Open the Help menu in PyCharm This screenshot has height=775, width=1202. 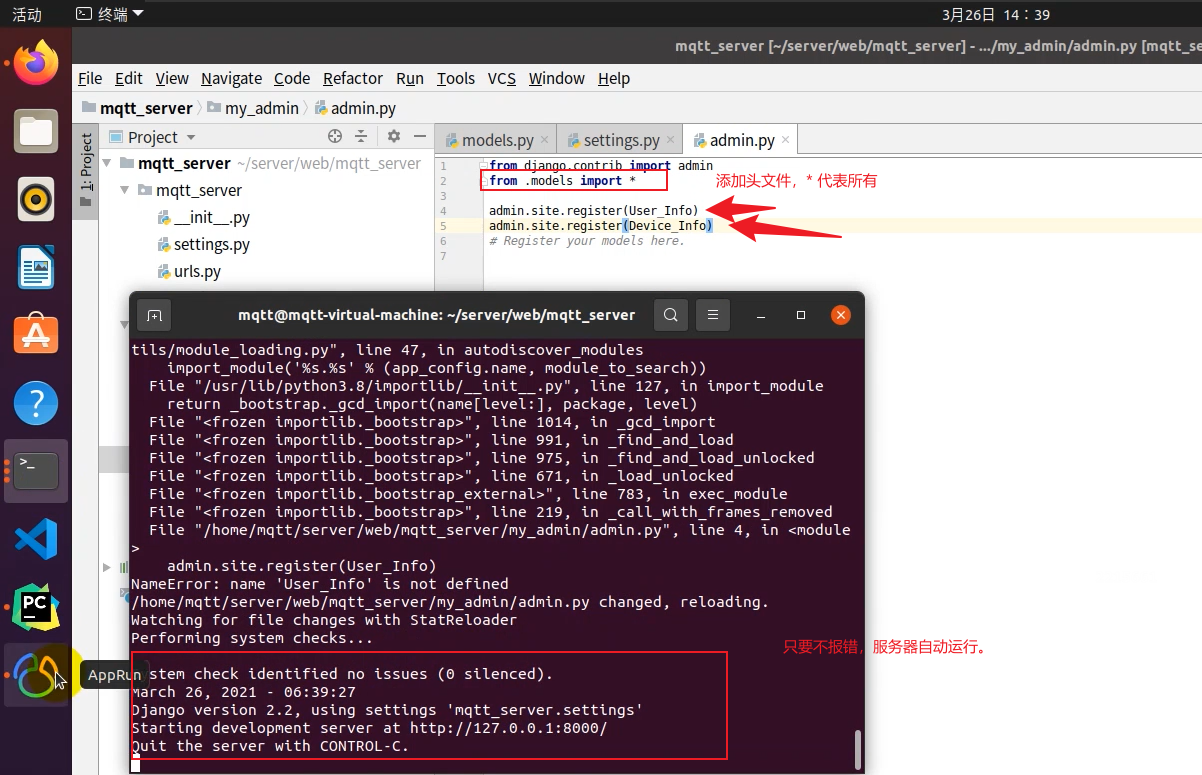(614, 78)
